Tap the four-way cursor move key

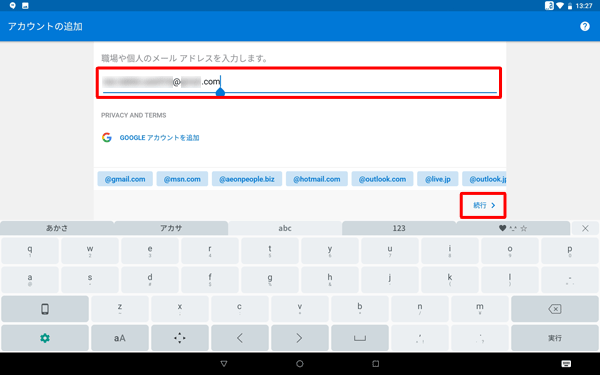click(x=179, y=338)
